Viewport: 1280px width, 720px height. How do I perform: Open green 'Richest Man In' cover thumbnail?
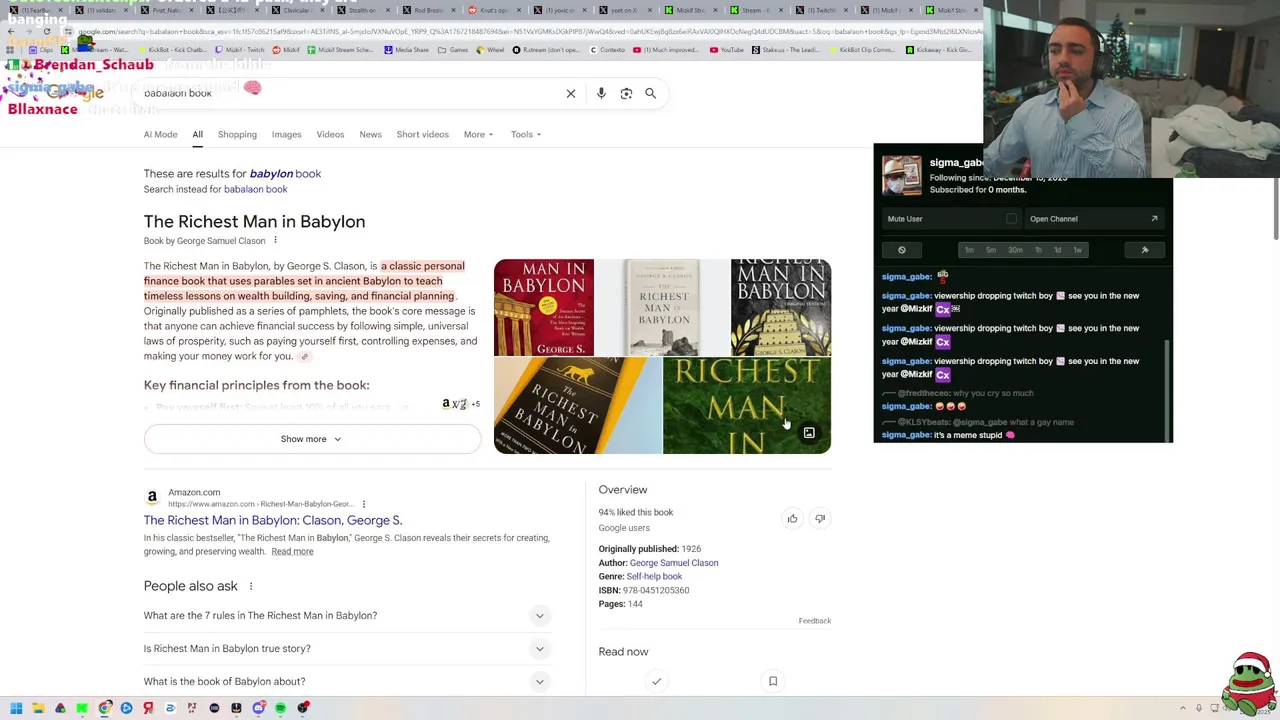(747, 406)
